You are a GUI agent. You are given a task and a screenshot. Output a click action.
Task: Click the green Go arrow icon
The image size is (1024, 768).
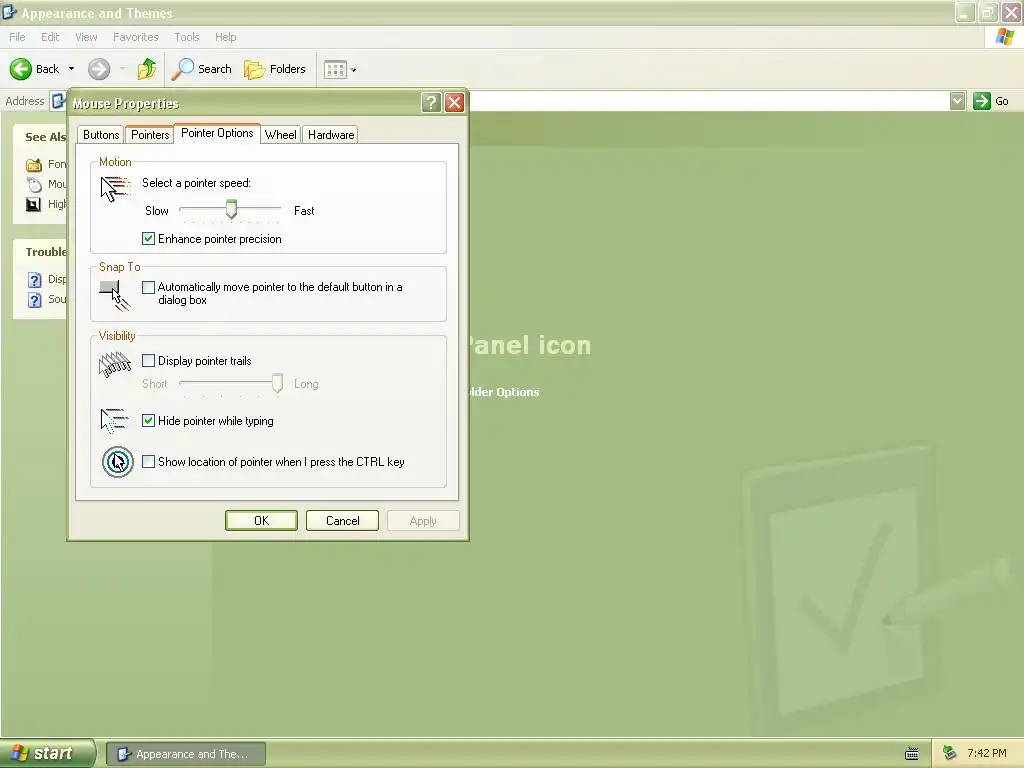coord(982,101)
